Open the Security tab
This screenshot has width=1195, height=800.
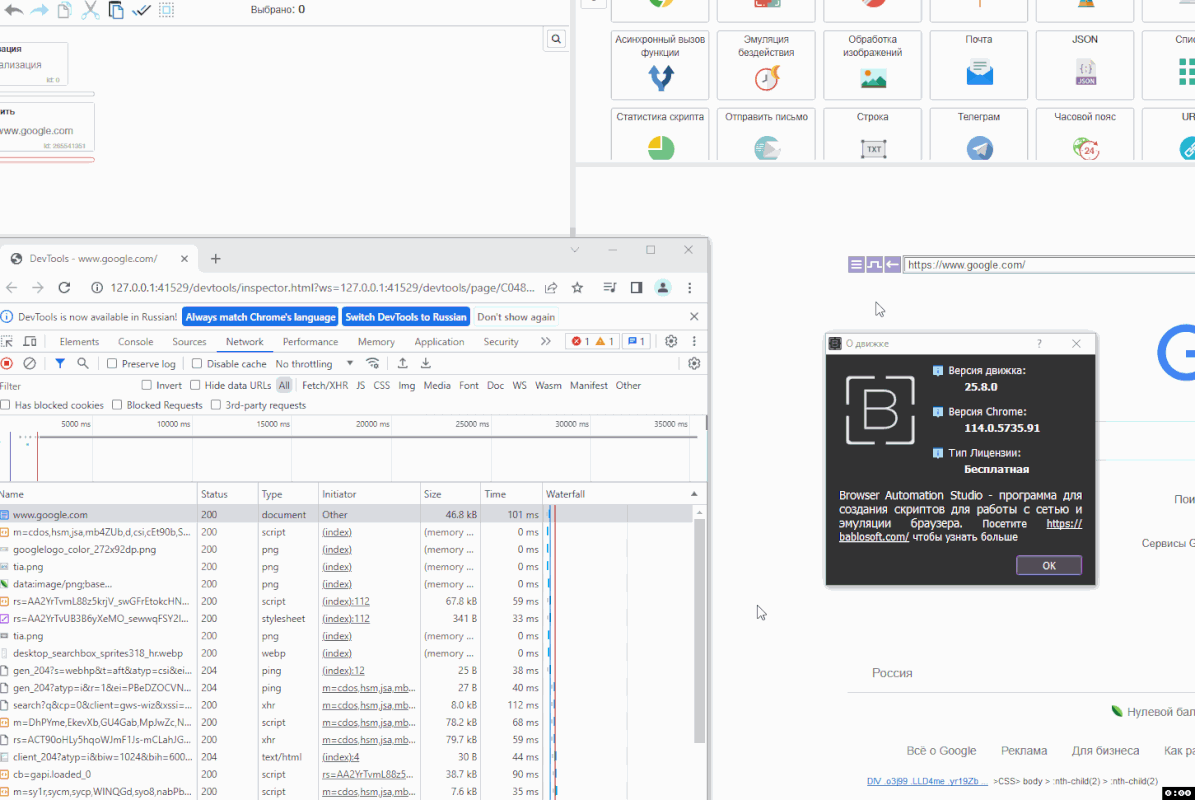click(x=501, y=341)
